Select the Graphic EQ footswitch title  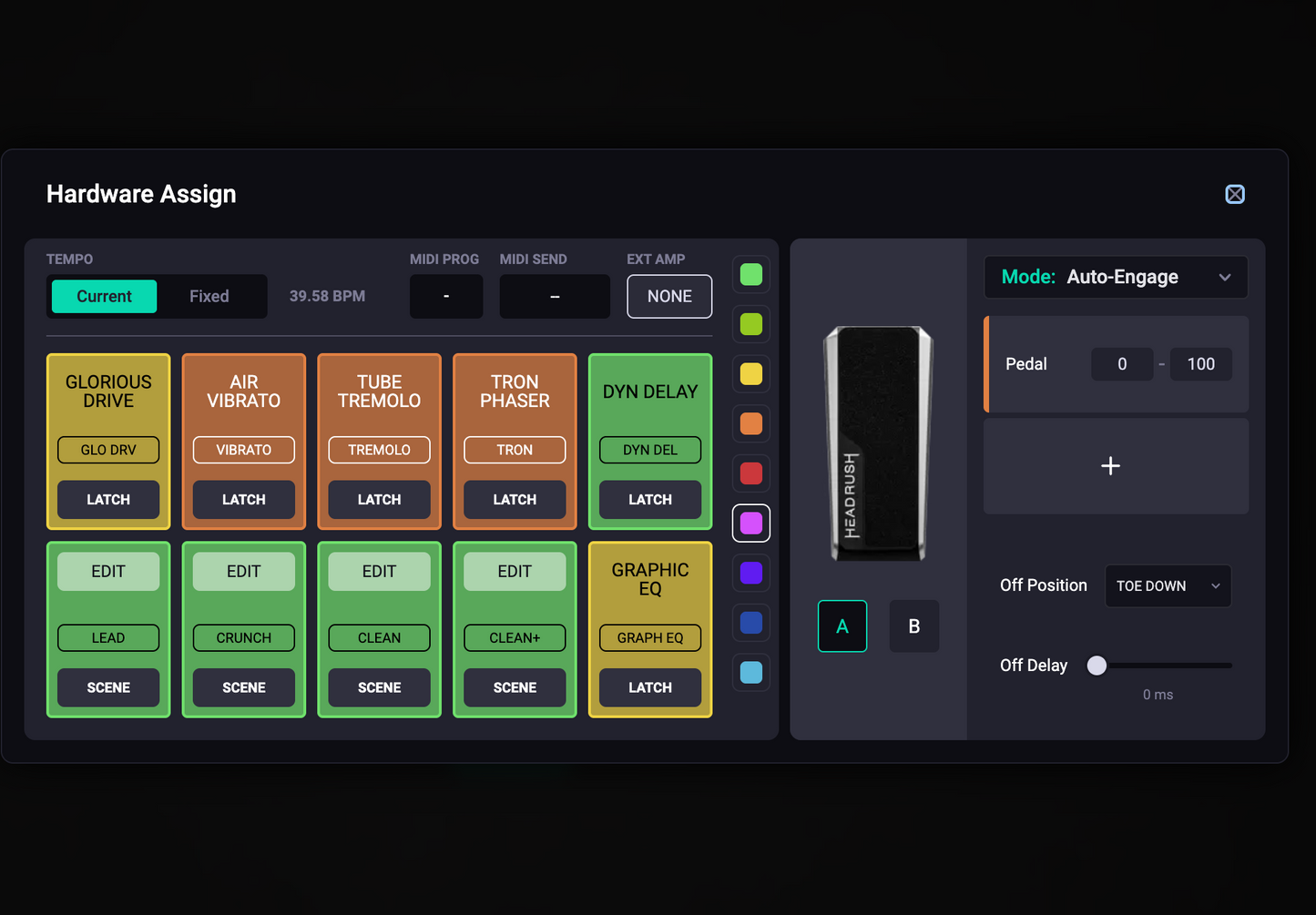point(650,579)
